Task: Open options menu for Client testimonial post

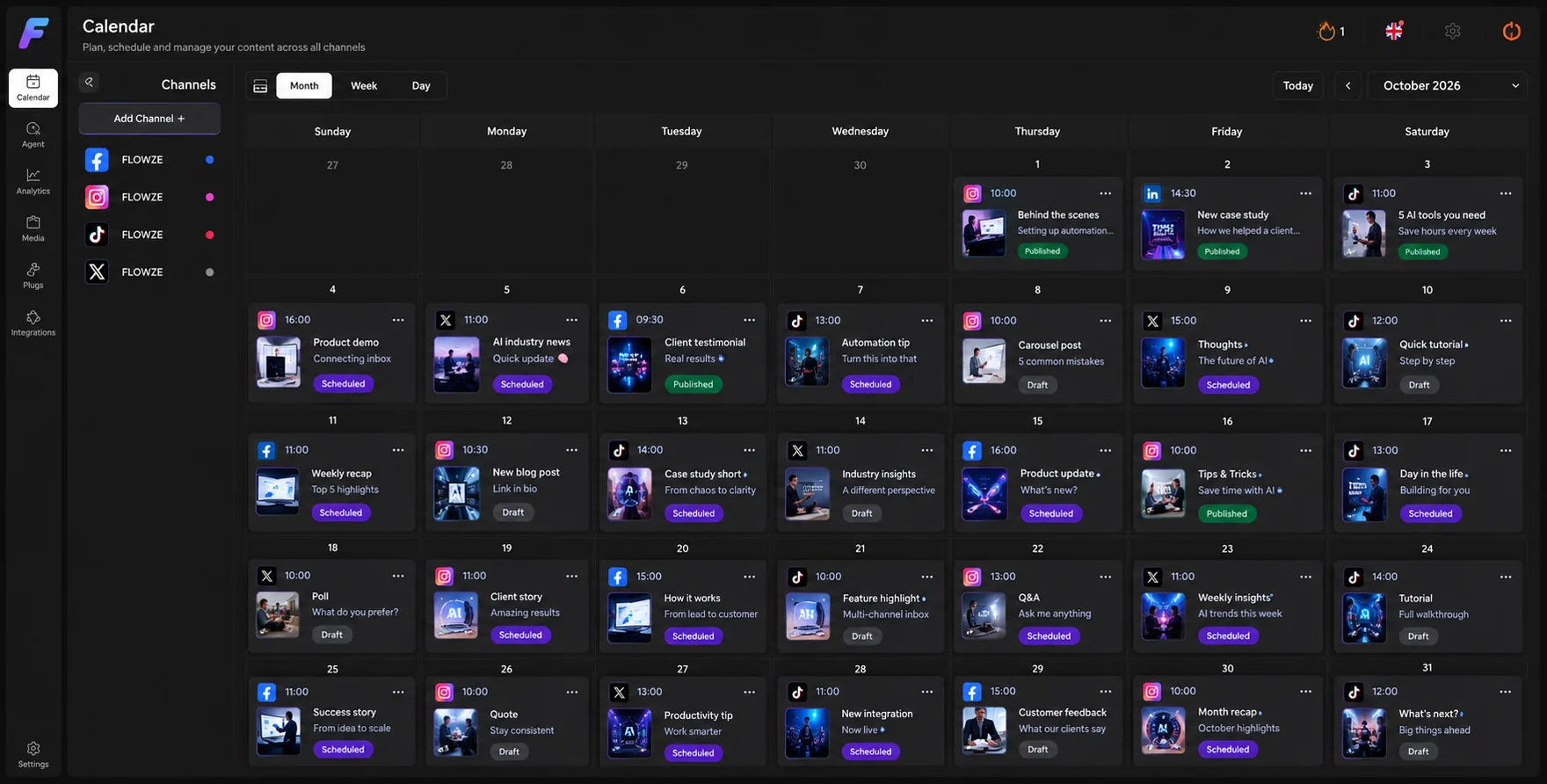Action: pos(749,320)
